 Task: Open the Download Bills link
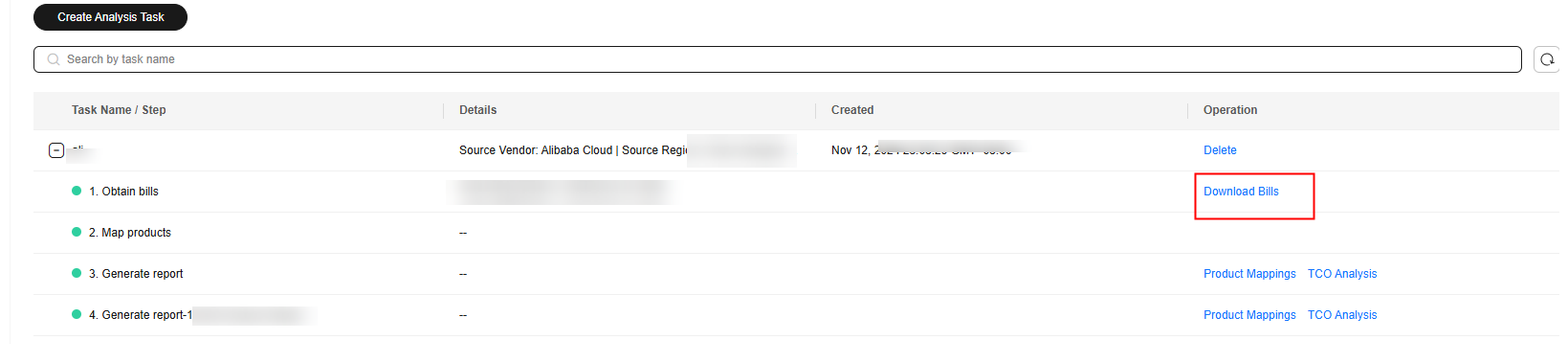click(1241, 192)
